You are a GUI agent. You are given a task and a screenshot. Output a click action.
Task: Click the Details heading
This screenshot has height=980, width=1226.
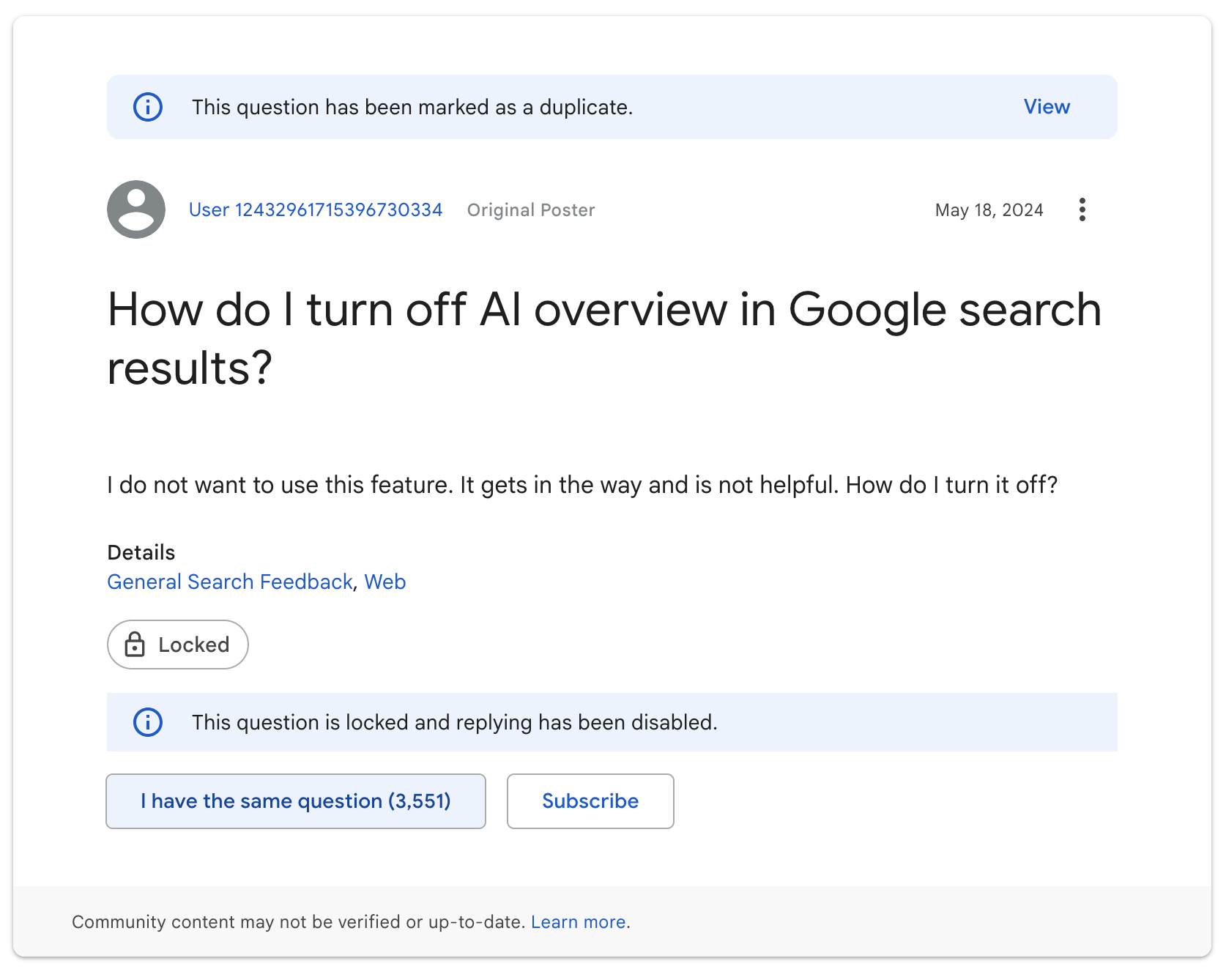(x=141, y=552)
